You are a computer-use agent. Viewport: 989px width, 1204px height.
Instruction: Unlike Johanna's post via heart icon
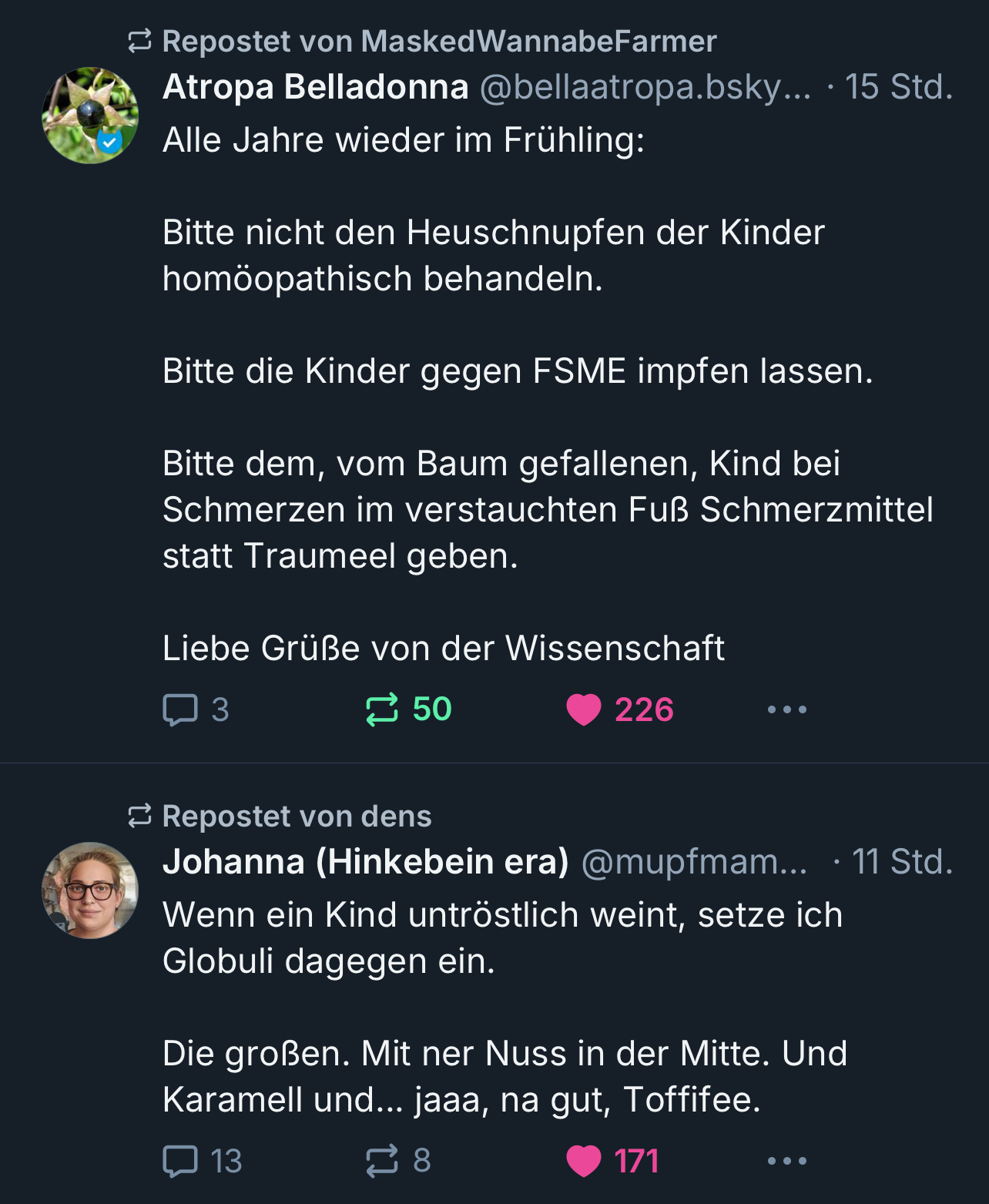click(584, 1161)
